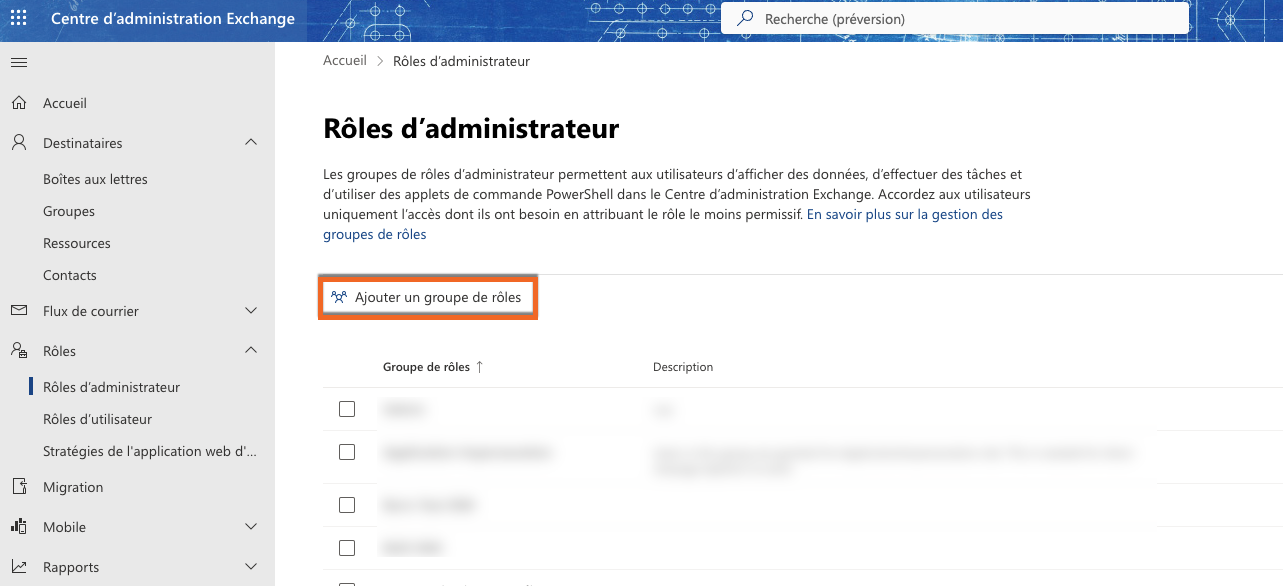Collapse the Destinataires section
The width and height of the screenshot is (1283, 586).
250,142
